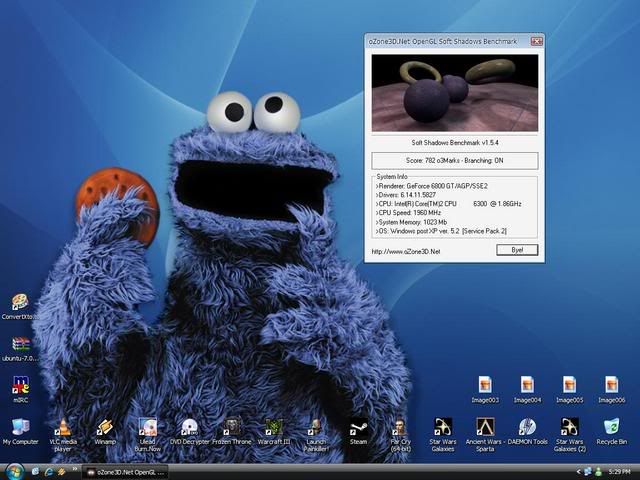Click the Soft Shadows Benchmark v1.5.4 label
This screenshot has width=640, height=480.
pos(455,142)
